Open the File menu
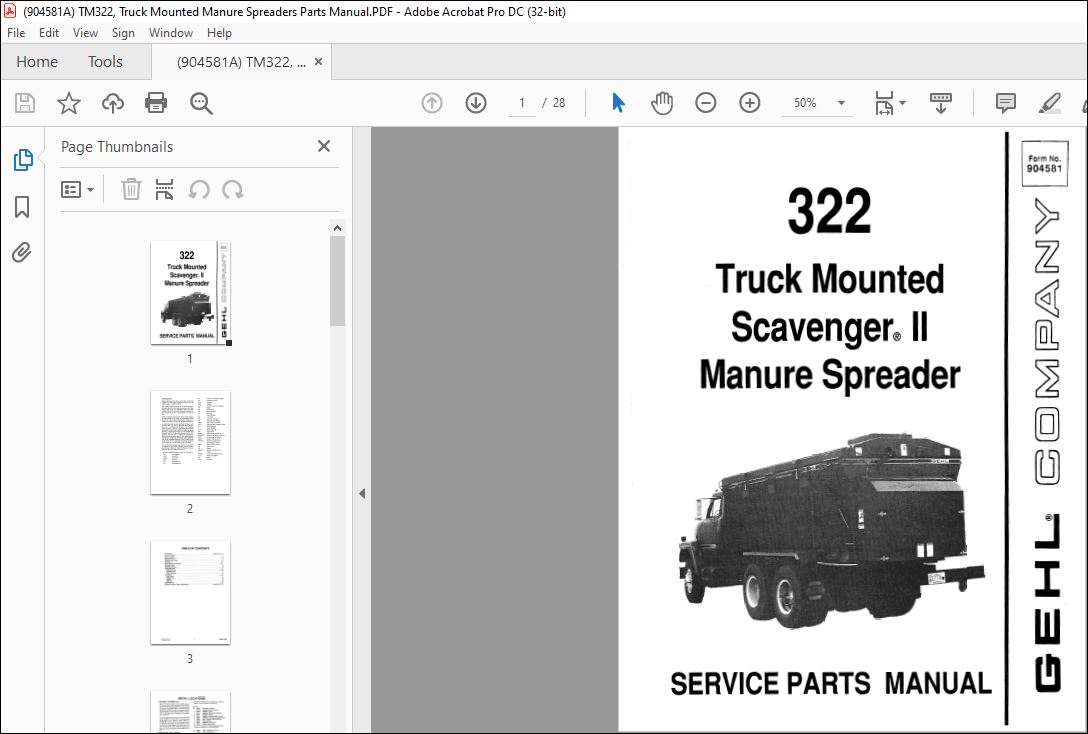The height and width of the screenshot is (734, 1088). pyautogui.click(x=16, y=33)
